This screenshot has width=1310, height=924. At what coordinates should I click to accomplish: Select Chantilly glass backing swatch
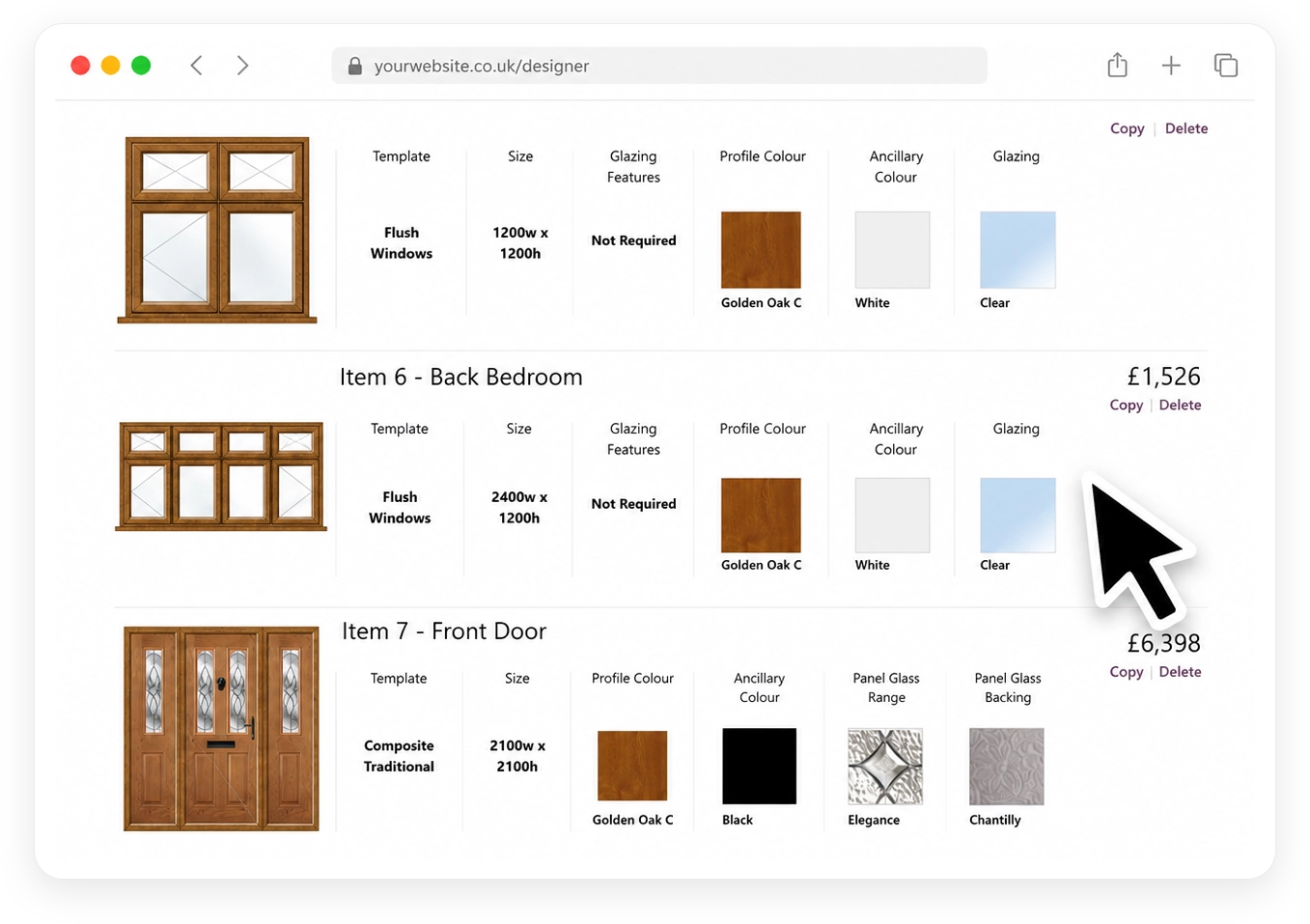1007,767
